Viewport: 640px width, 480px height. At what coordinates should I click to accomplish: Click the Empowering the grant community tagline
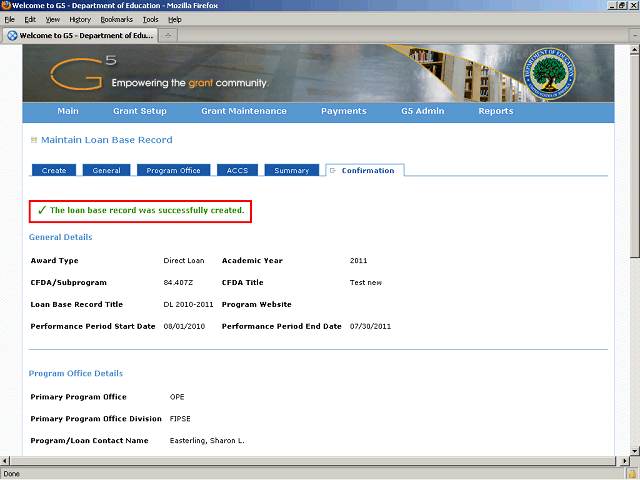tap(190, 83)
